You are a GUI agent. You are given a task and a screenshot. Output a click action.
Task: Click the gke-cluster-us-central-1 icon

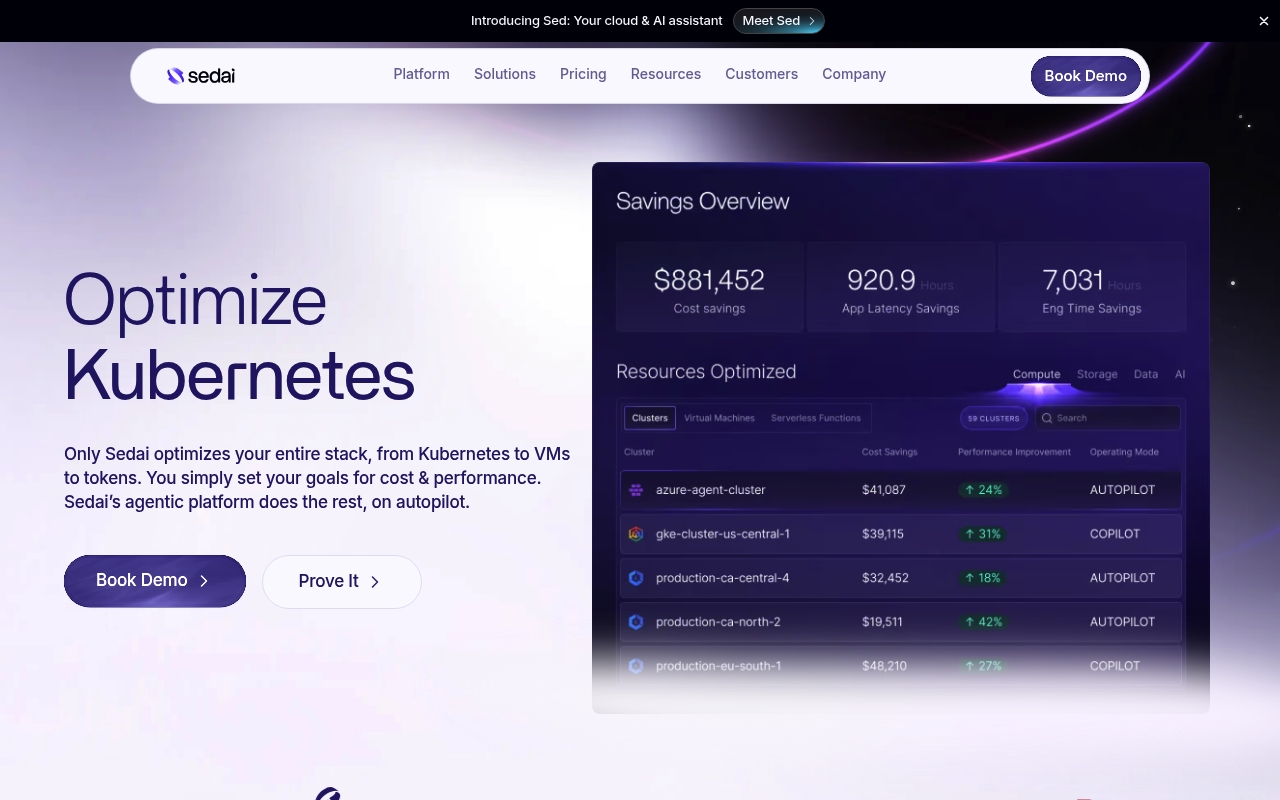(636, 534)
